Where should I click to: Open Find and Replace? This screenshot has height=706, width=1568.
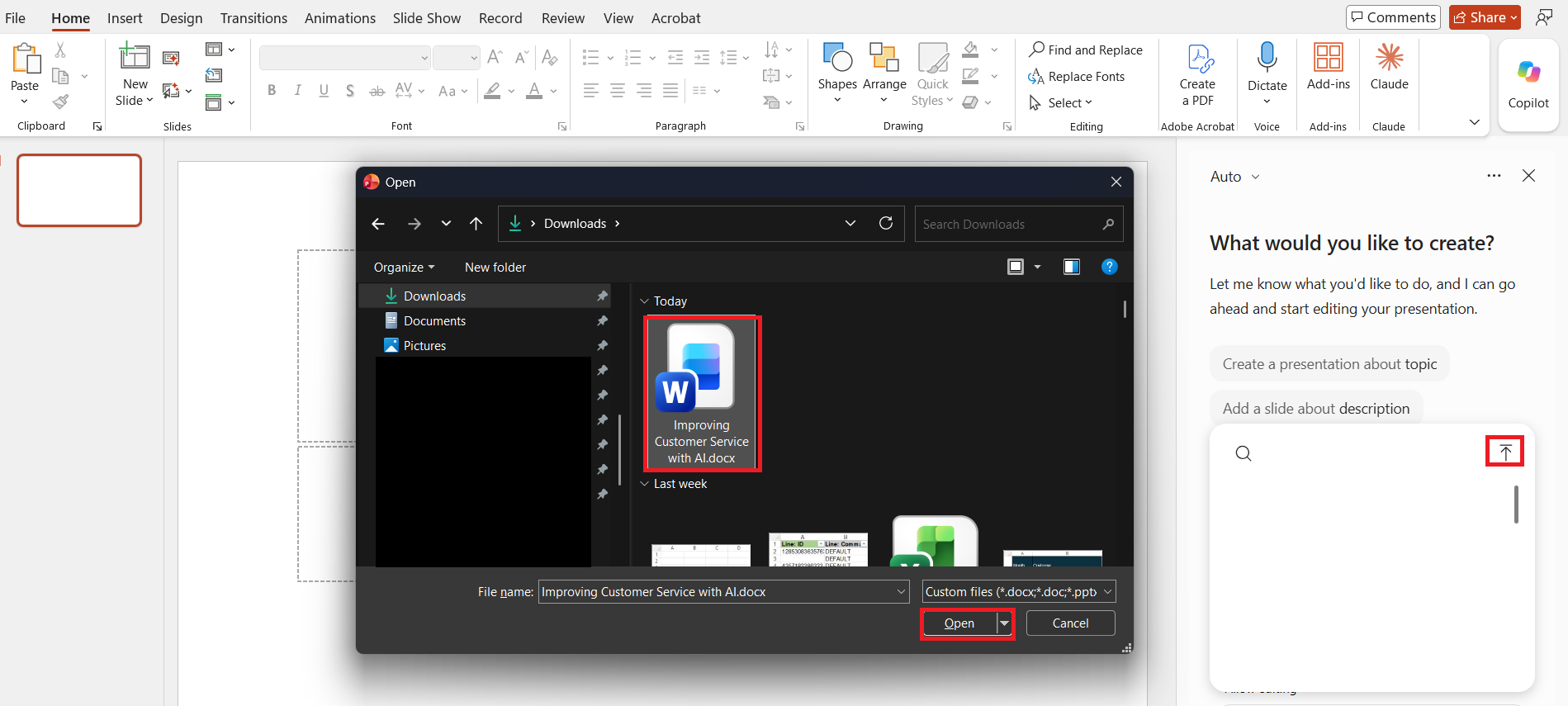pyautogui.click(x=1085, y=50)
